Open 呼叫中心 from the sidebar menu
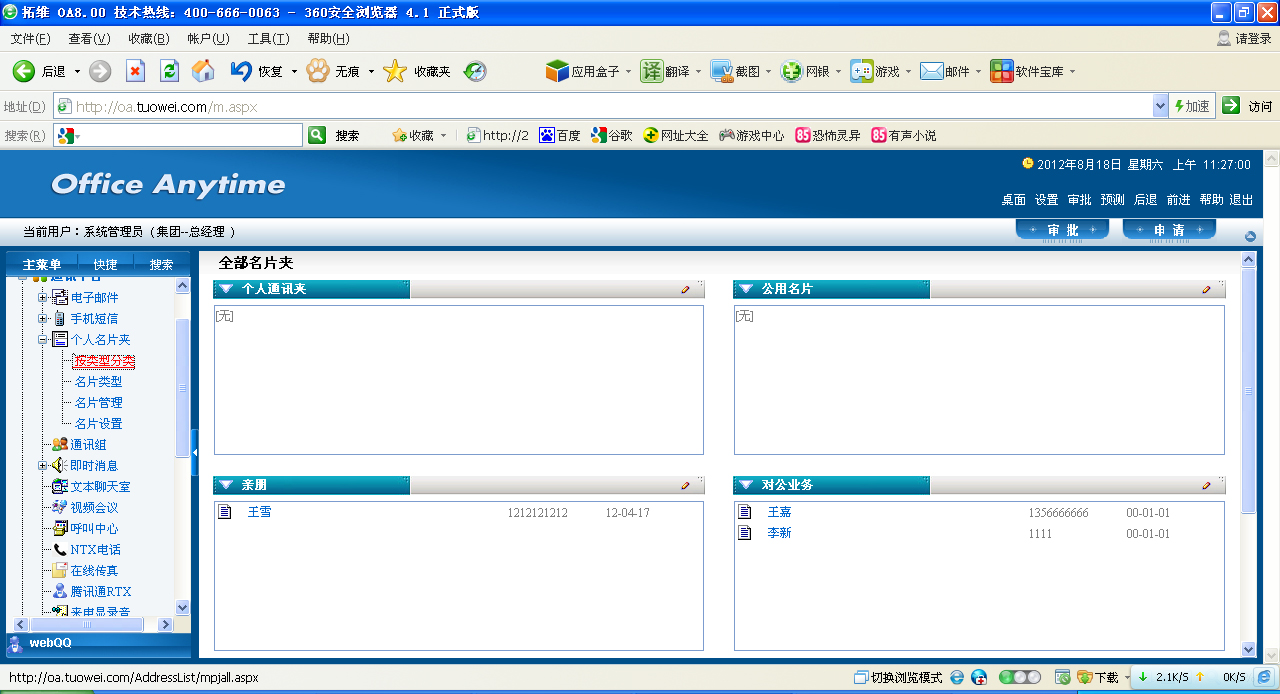1280x694 pixels. [93, 528]
